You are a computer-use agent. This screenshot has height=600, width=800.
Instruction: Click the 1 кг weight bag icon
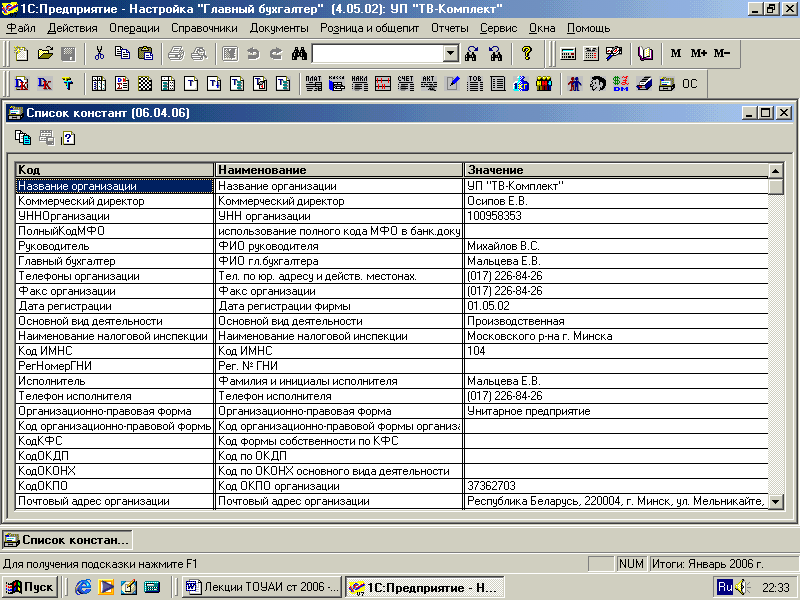(521, 84)
